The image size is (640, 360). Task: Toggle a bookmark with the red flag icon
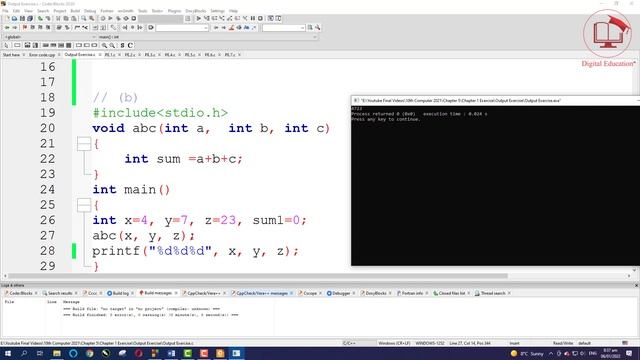coord(25,27)
